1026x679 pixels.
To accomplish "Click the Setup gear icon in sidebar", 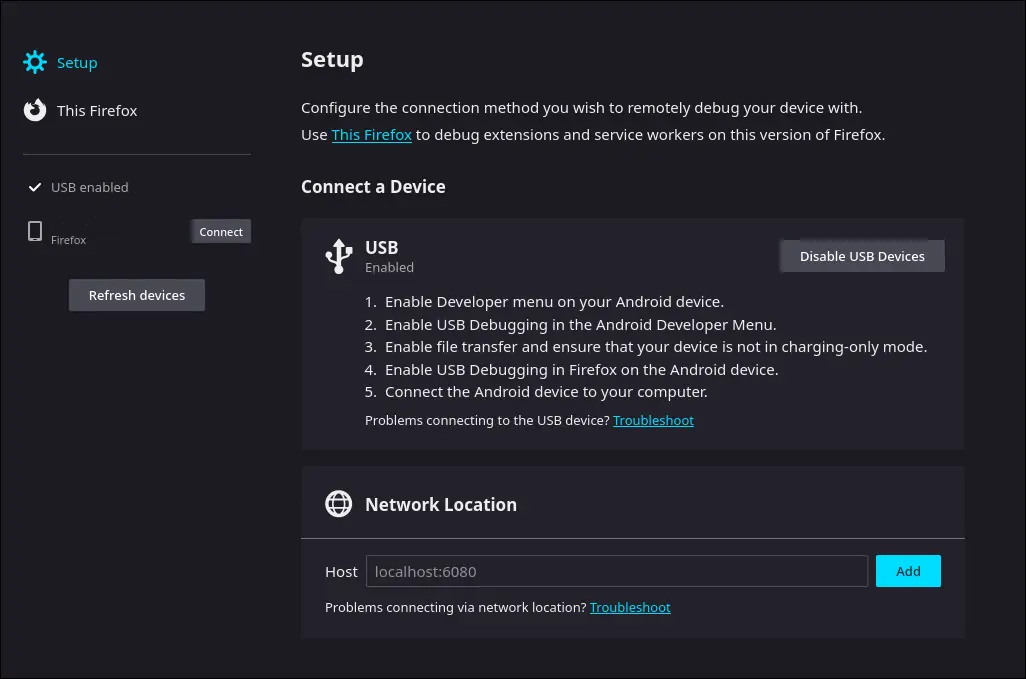I will 35,63.
